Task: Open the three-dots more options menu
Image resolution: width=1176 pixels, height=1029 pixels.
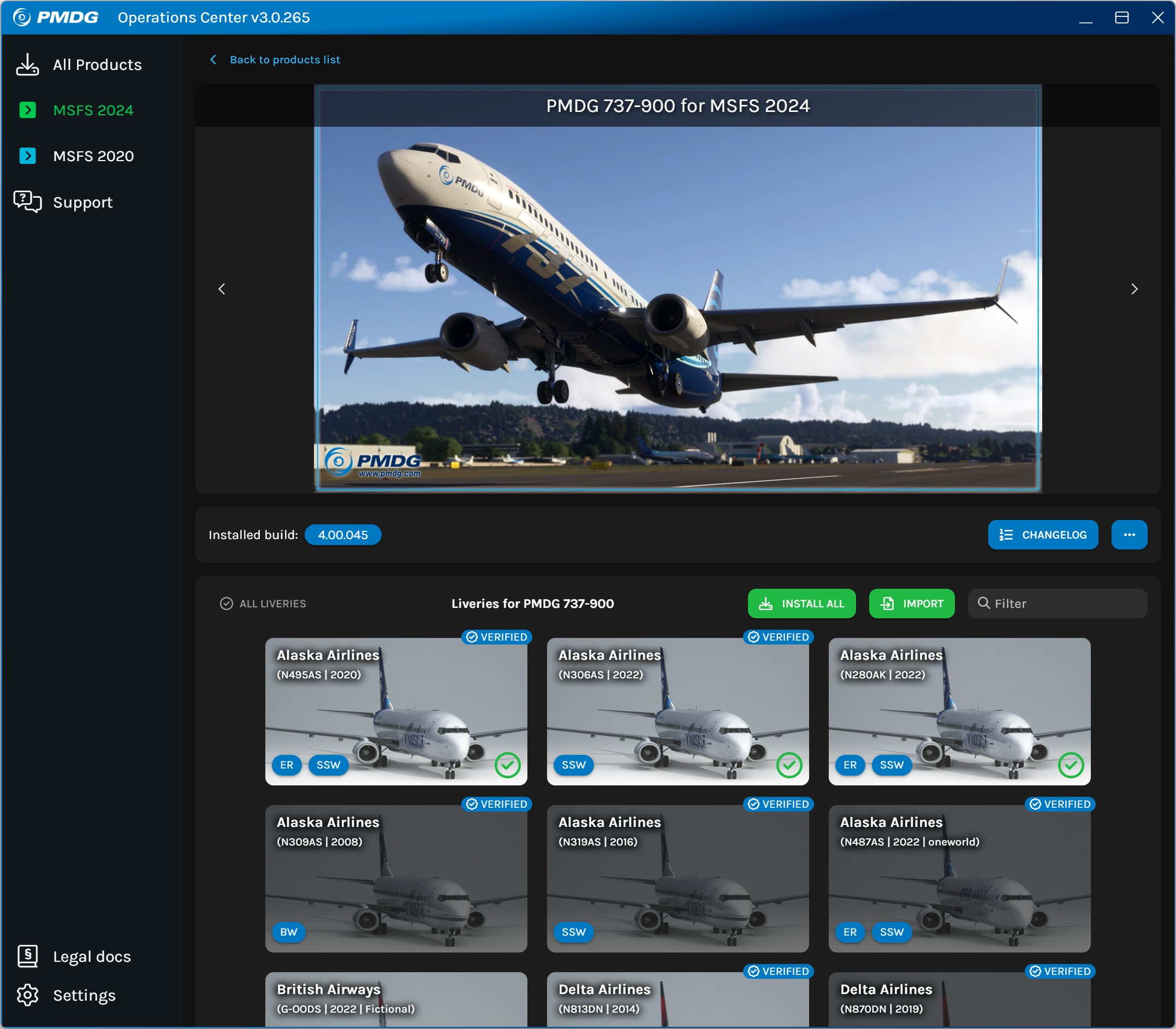Action: pos(1129,535)
